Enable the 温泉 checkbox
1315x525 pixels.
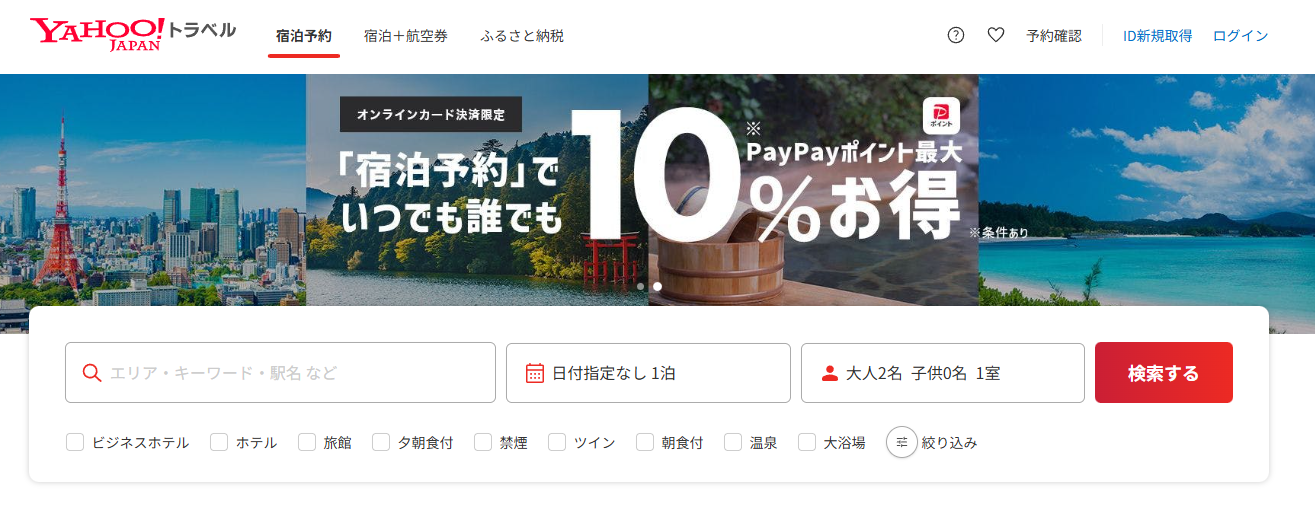733,442
